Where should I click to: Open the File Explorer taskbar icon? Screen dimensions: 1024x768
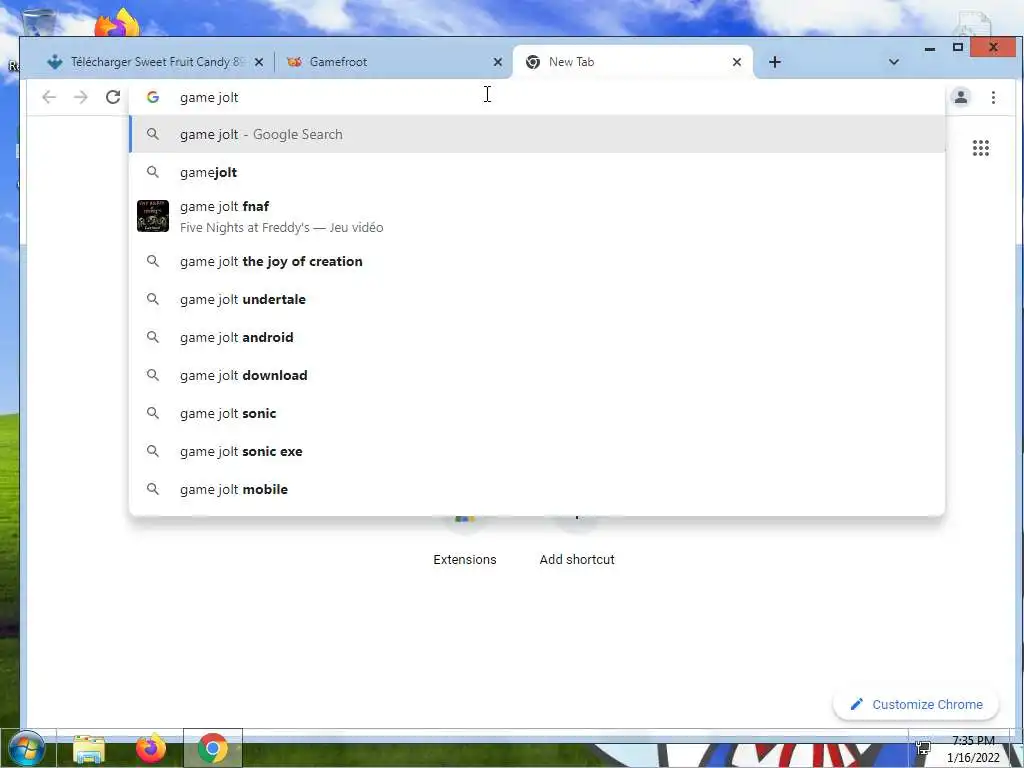pyautogui.click(x=89, y=749)
